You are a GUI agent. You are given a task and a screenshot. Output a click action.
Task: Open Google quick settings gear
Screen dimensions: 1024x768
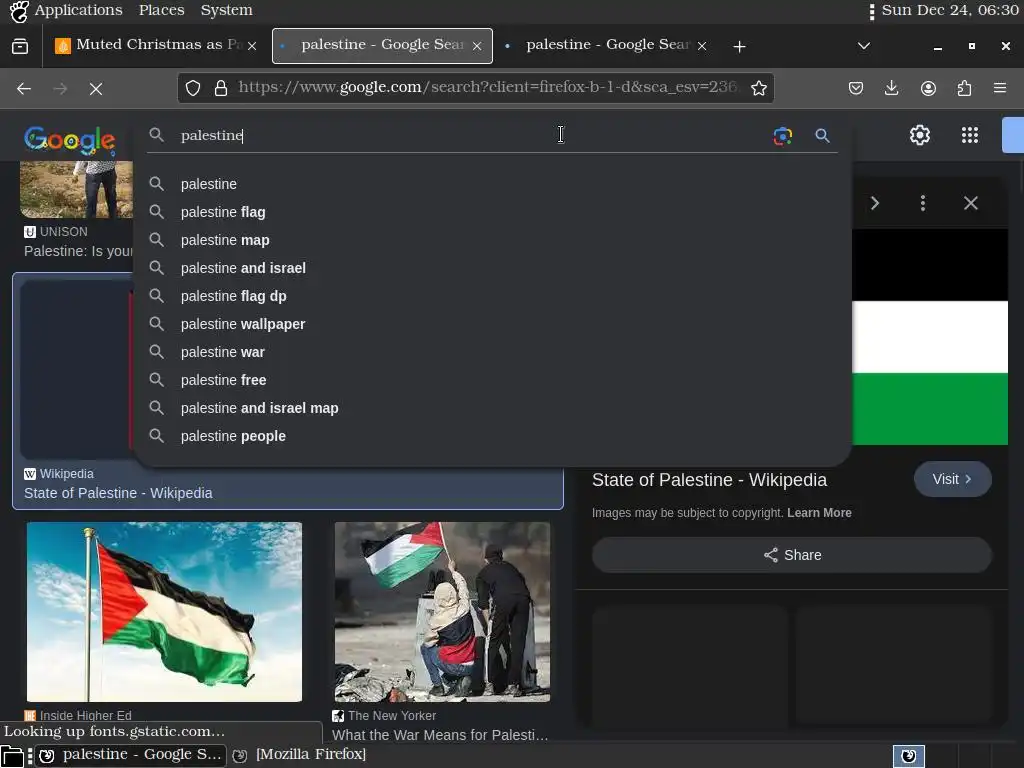(x=920, y=135)
